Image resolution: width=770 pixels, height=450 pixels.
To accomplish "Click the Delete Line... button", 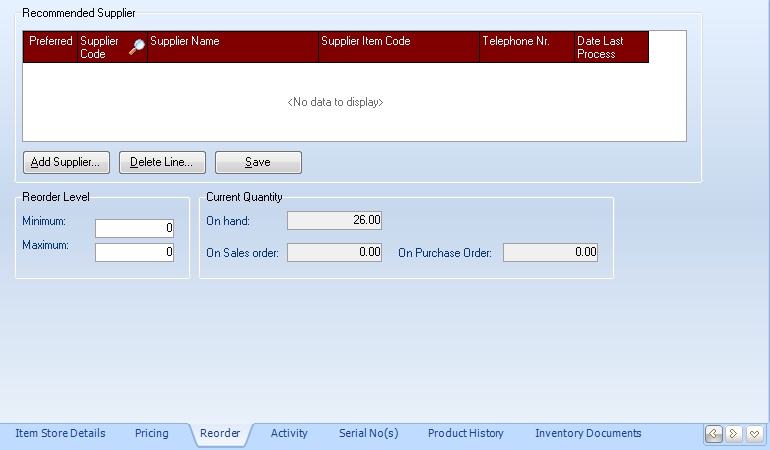I will [x=162, y=162].
